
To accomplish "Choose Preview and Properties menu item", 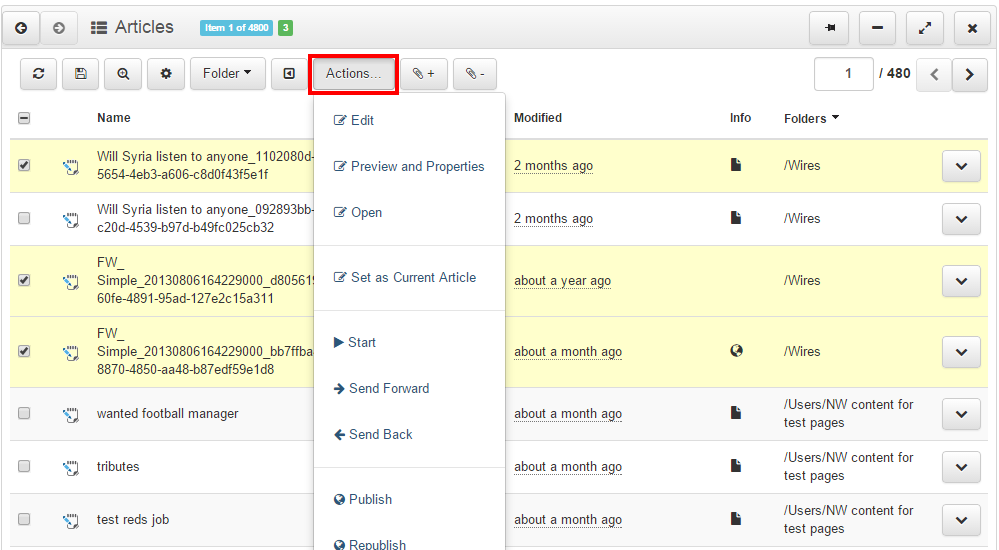I will click(410, 166).
